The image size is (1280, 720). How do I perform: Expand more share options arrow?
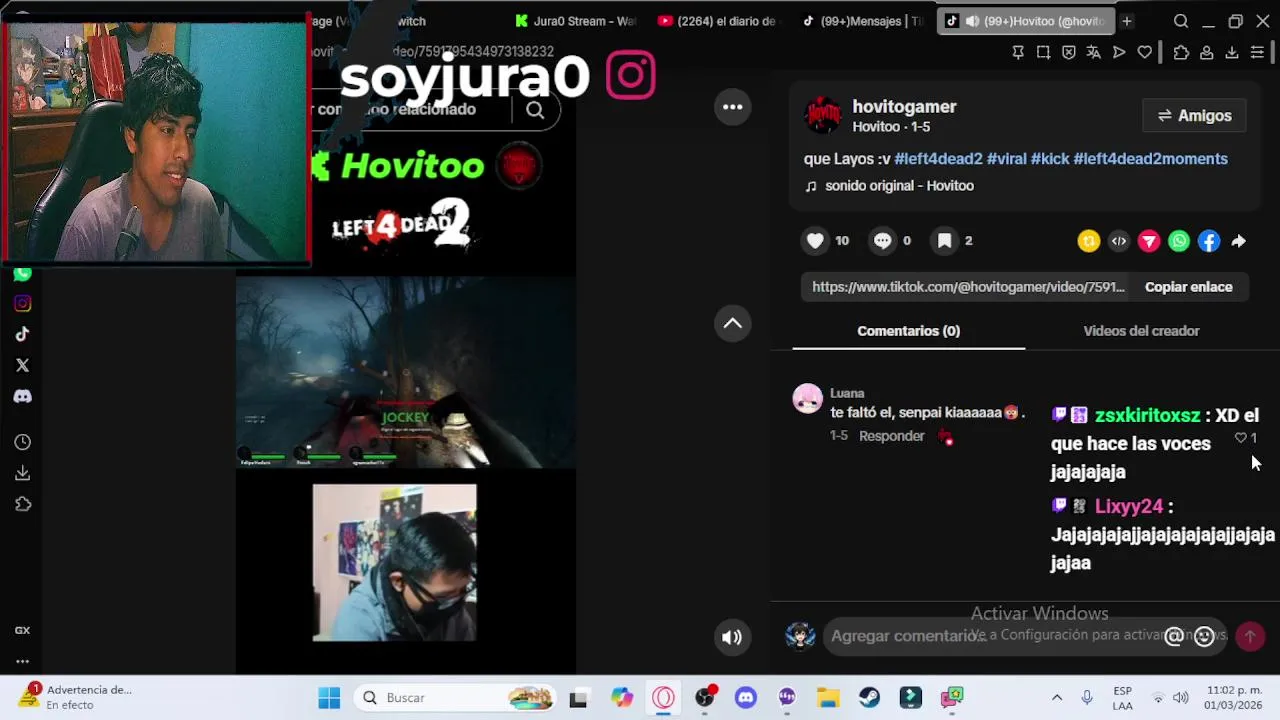coord(1239,241)
